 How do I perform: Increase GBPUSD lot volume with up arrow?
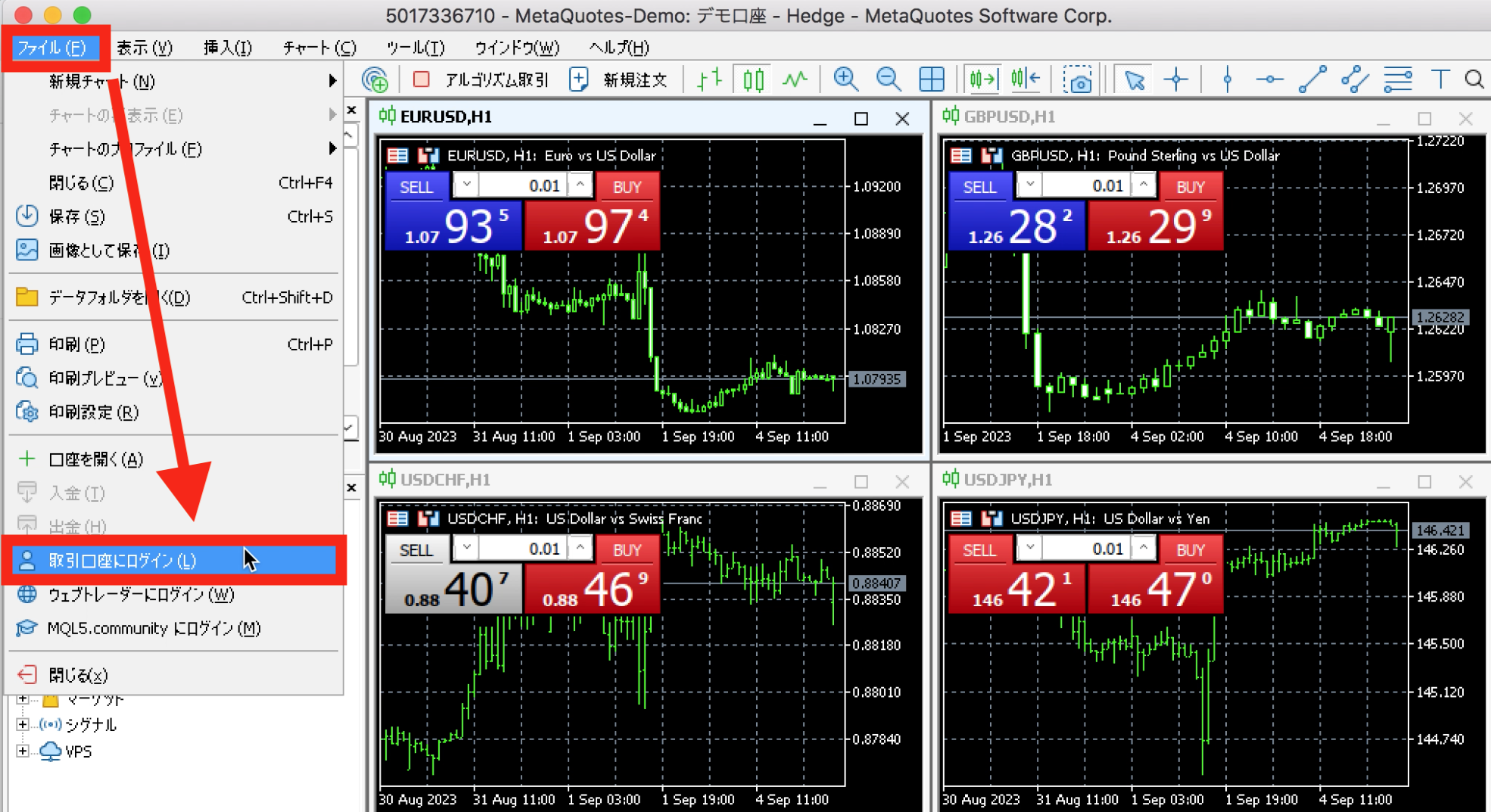point(1144,185)
